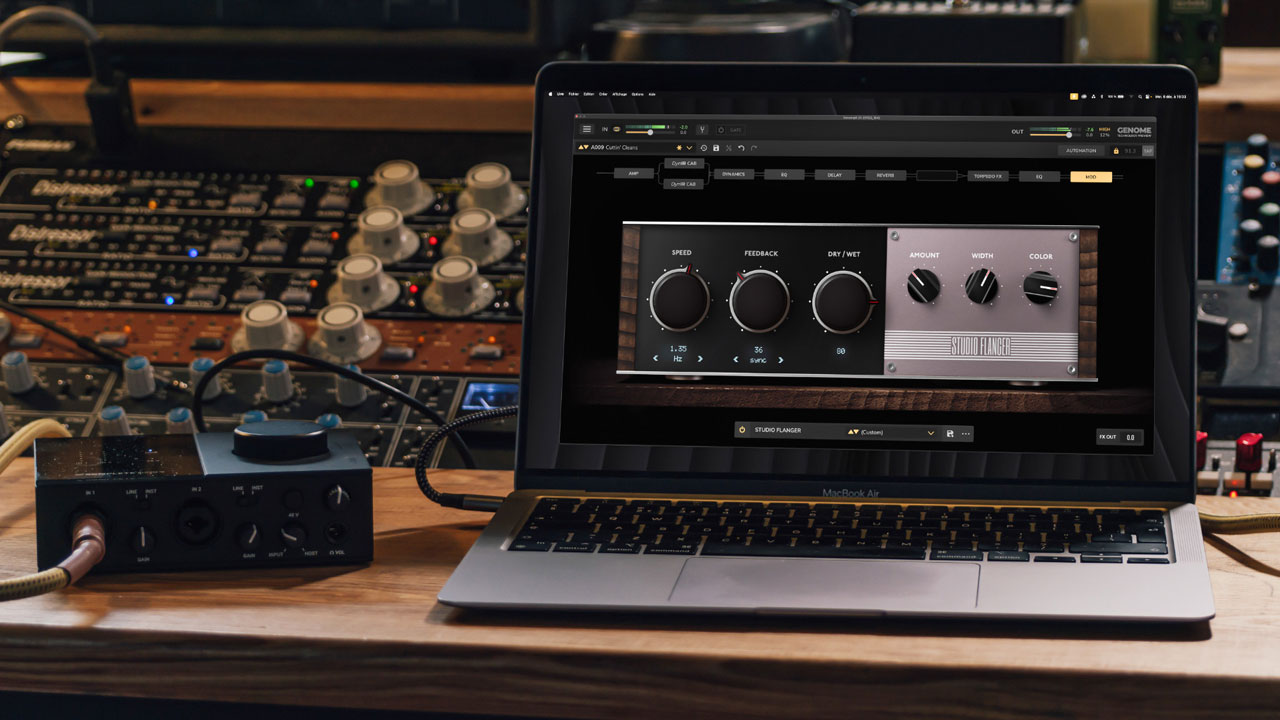Step speed unit right from Hz
1280x720 pixels.
(700, 359)
